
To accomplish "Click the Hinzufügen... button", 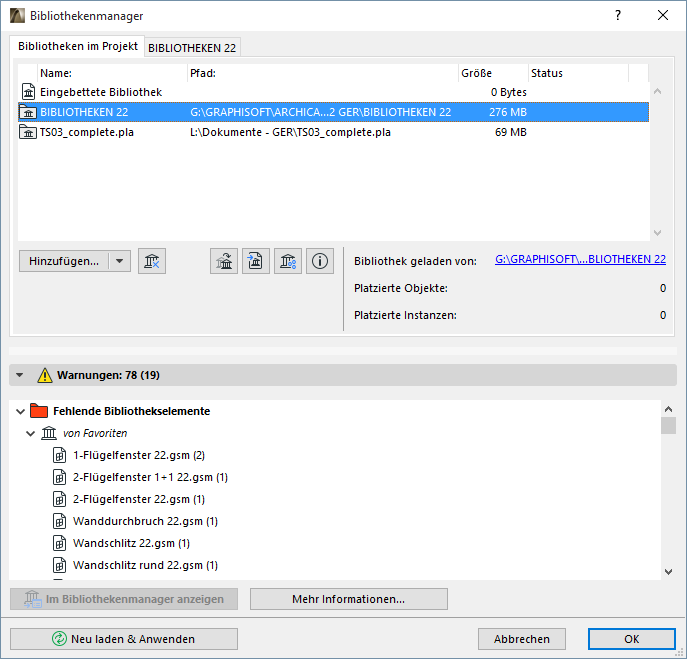I will pyautogui.click(x=64, y=261).
